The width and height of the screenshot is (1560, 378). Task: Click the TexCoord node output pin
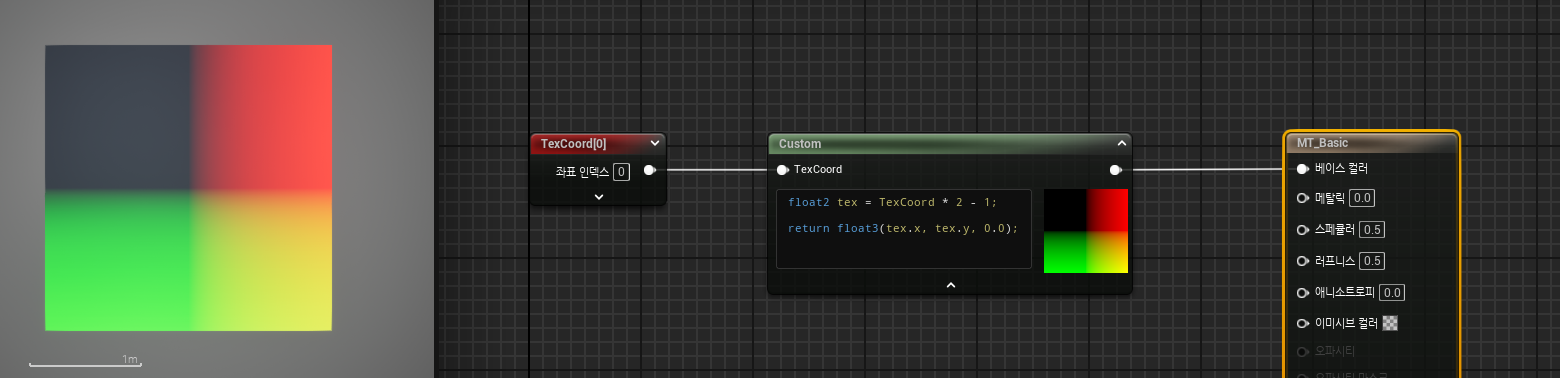coord(650,170)
